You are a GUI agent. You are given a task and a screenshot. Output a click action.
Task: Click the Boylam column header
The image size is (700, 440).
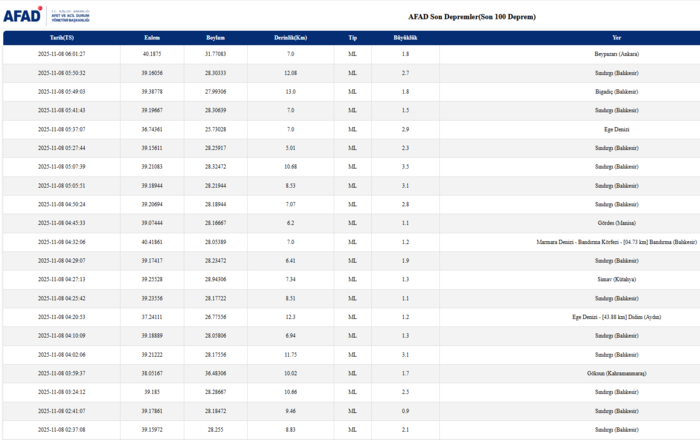215,37
